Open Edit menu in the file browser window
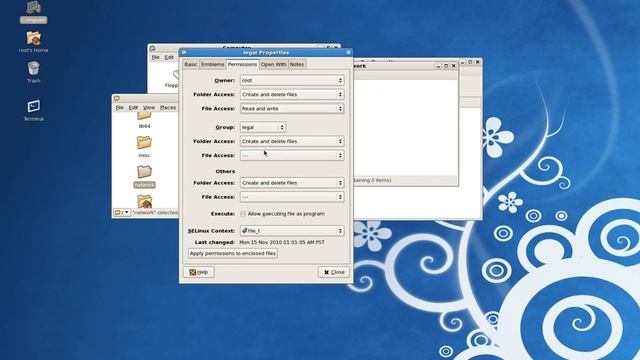Screen dimensions: 640x360 [x=133, y=108]
